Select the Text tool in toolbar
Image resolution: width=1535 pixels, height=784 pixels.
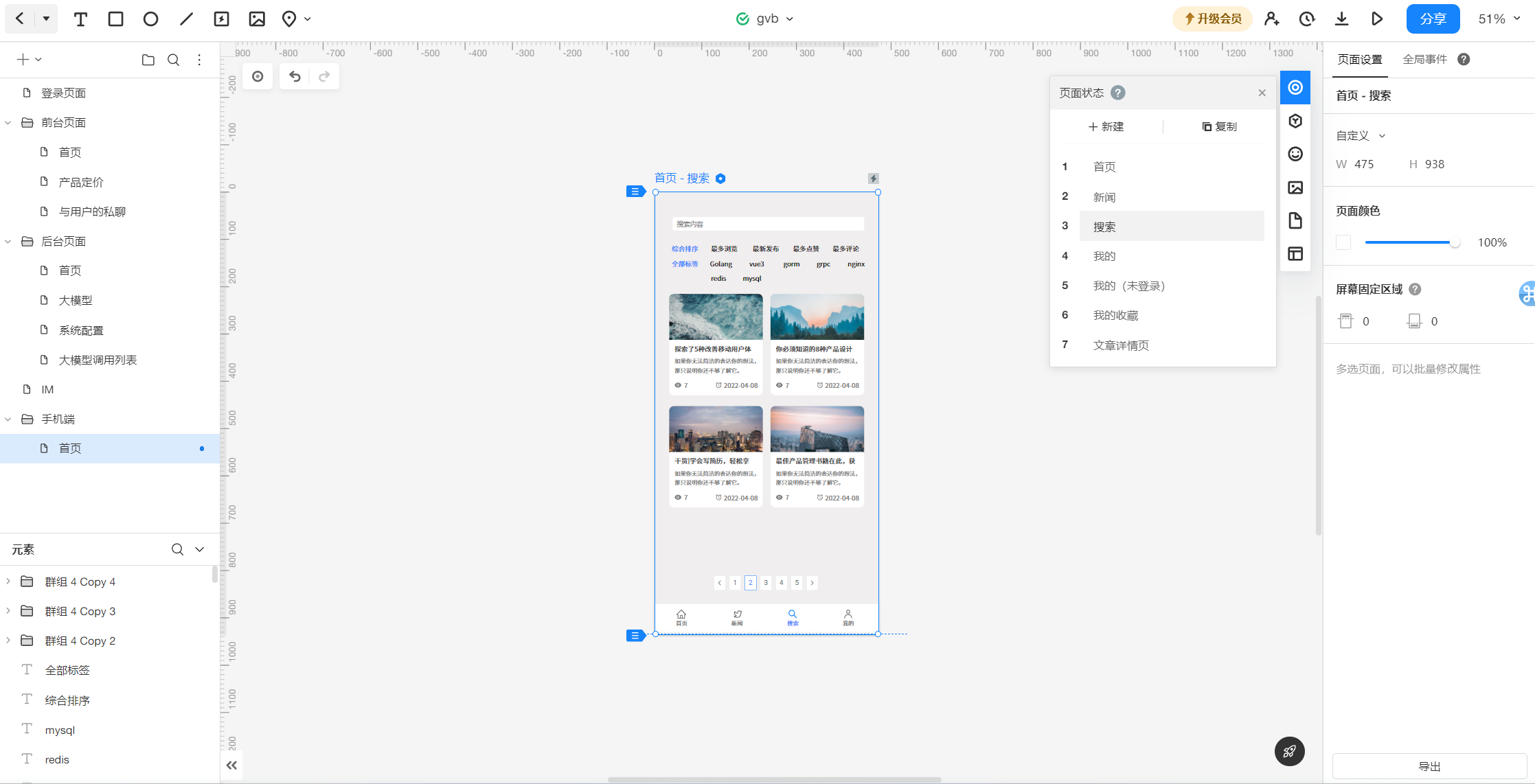pyautogui.click(x=80, y=19)
